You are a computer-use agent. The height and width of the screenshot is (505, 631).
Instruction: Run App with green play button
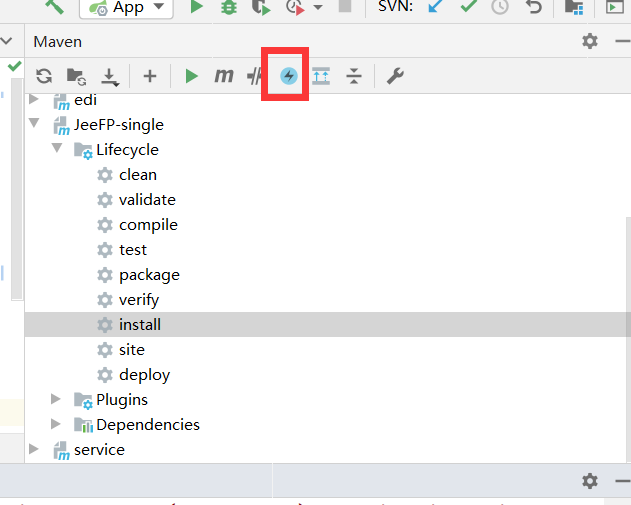click(x=196, y=7)
